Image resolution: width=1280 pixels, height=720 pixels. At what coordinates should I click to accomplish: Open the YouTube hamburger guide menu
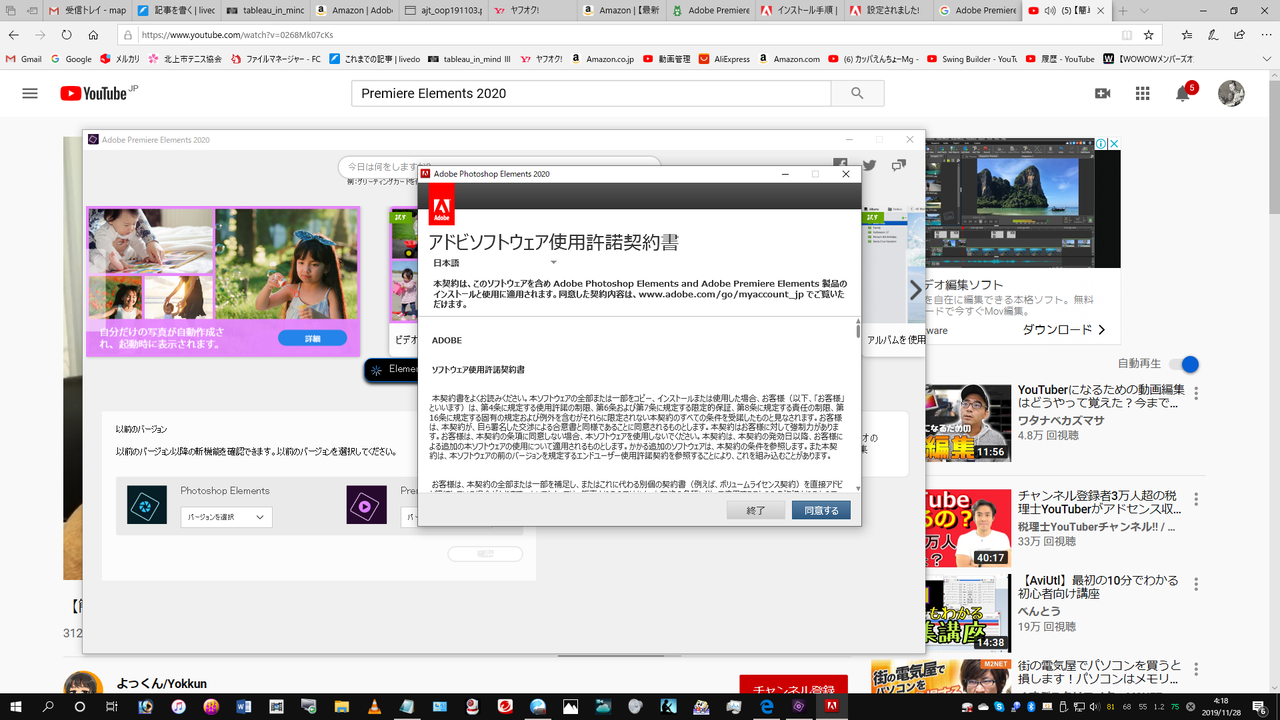coord(30,93)
